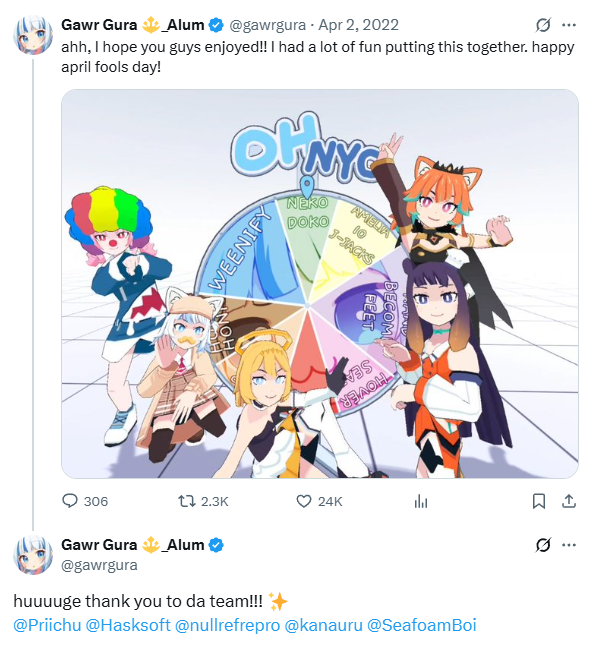Follow the @SeafoamBoi mention link
594x648 pixels.
pyautogui.click(x=422, y=625)
